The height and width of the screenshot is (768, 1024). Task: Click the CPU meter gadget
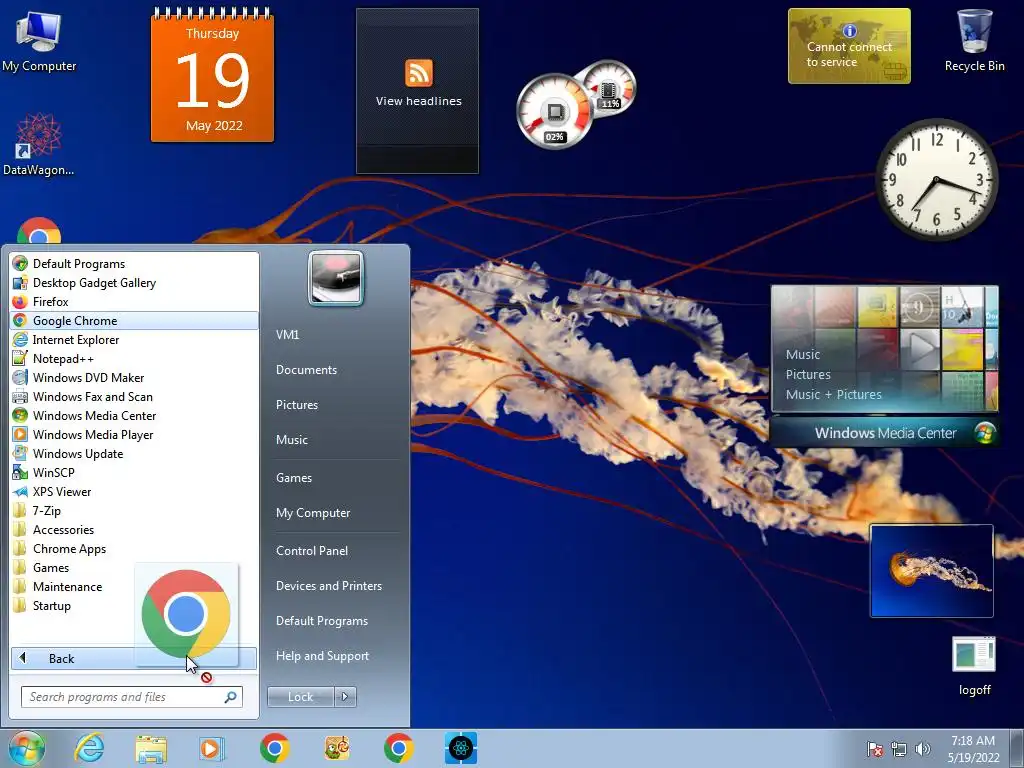(554, 111)
